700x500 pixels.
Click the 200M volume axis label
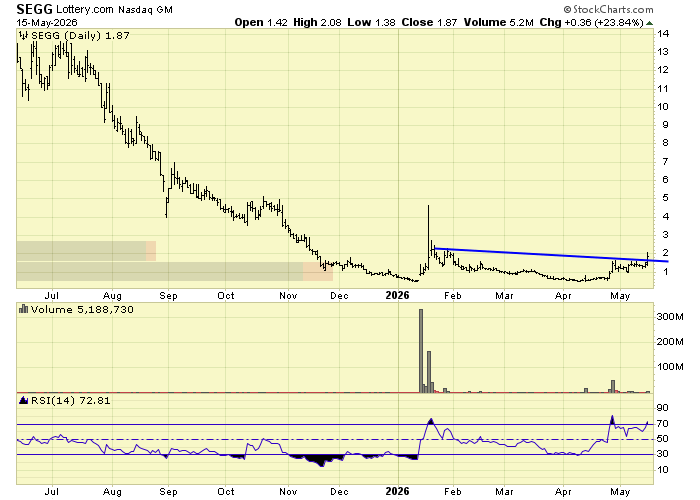pyautogui.click(x=670, y=342)
